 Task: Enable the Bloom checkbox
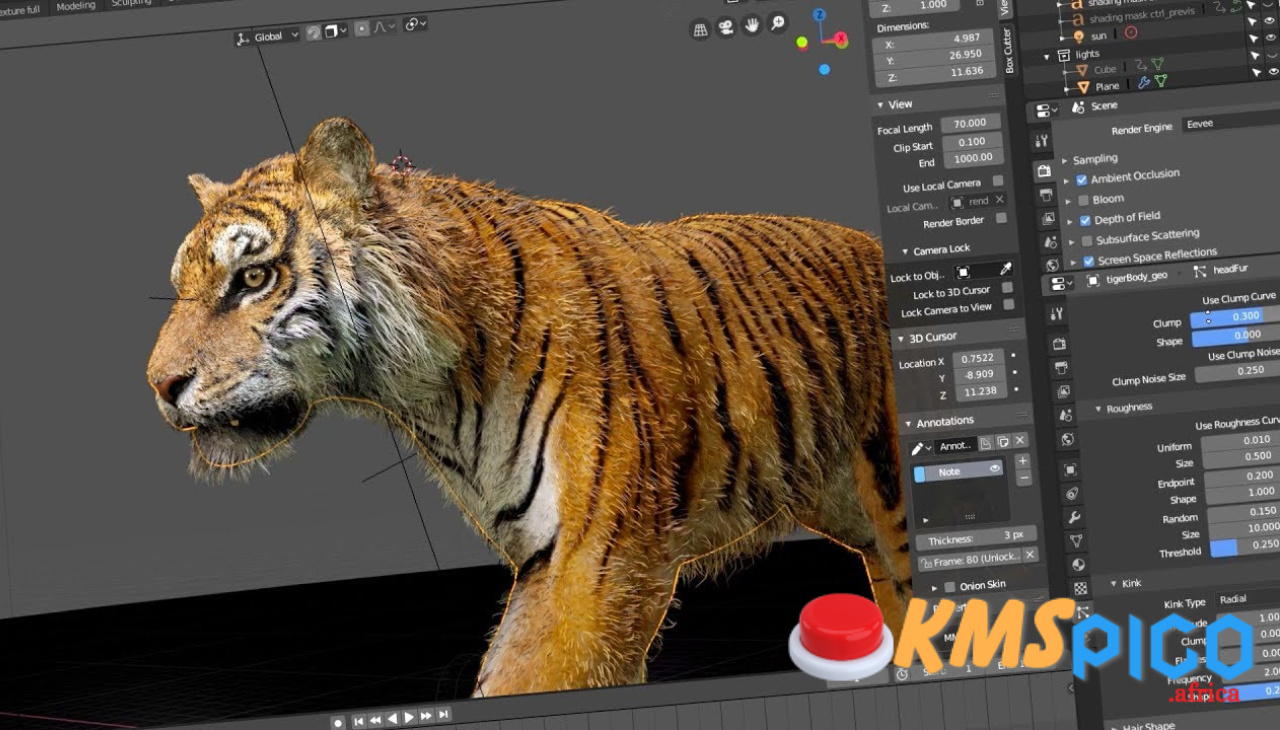pyautogui.click(x=1083, y=200)
